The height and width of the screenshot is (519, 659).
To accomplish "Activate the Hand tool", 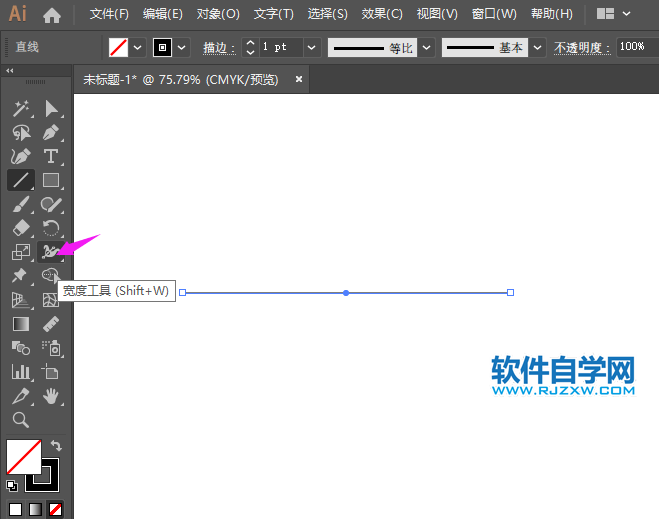I will point(51,396).
